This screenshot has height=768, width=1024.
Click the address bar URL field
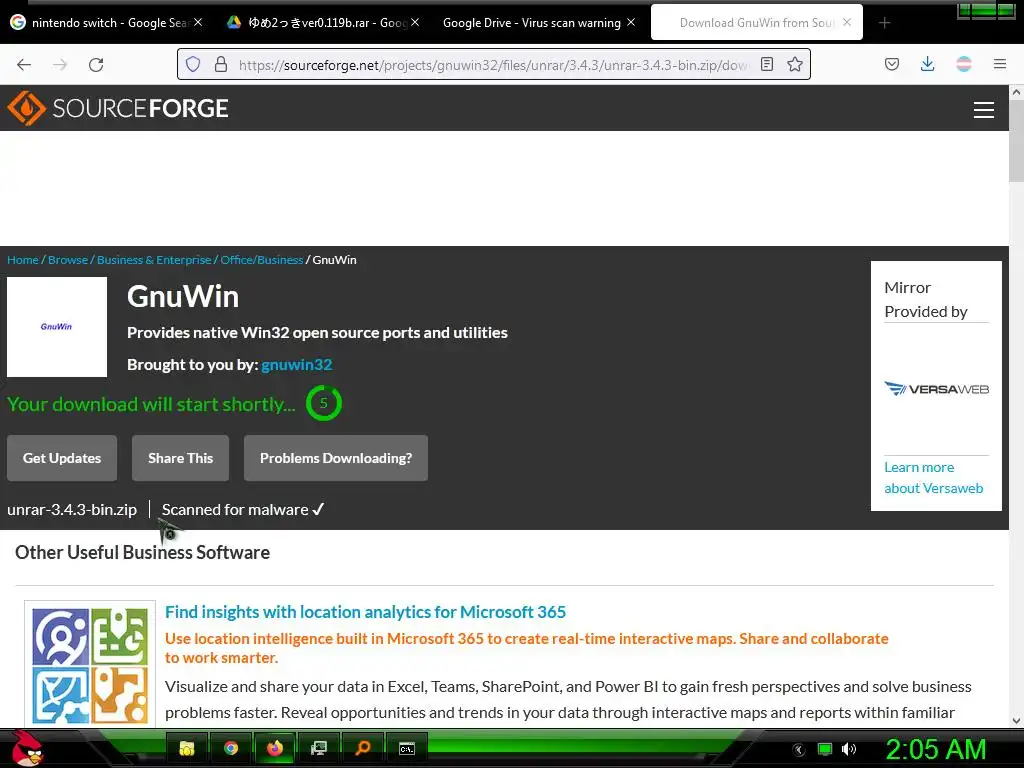[x=493, y=64]
